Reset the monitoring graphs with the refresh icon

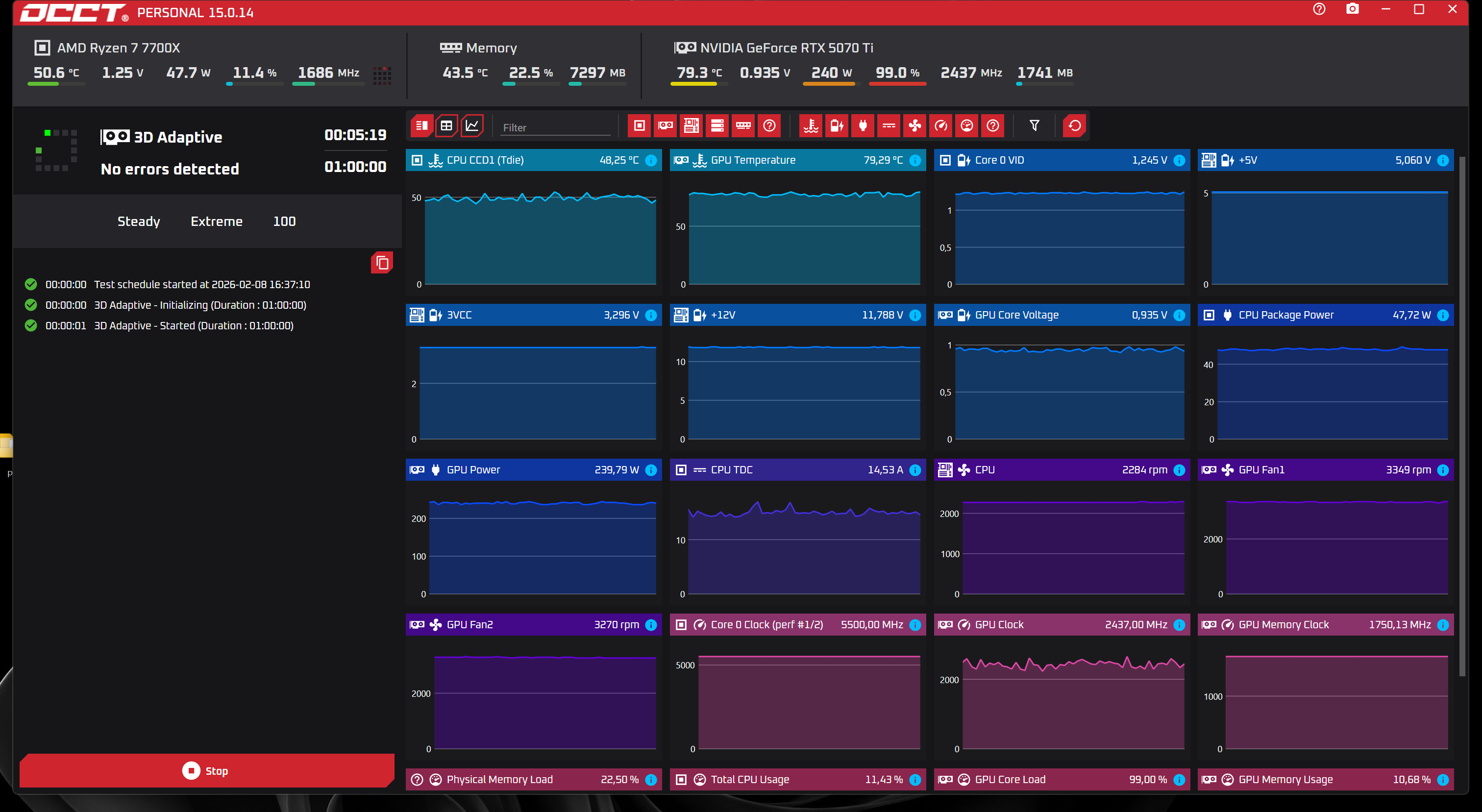(1075, 125)
